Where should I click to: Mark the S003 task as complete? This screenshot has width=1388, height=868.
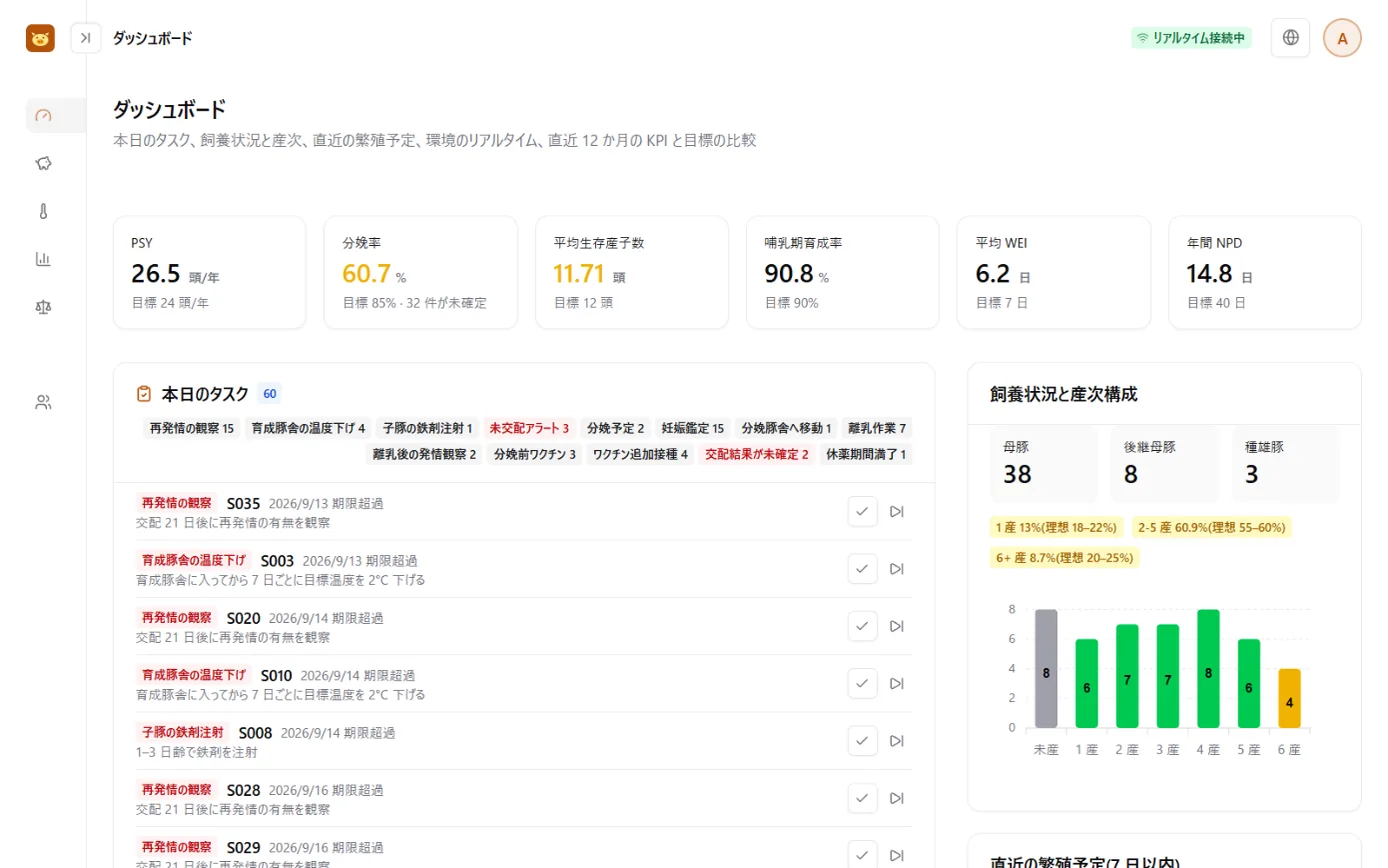click(862, 569)
